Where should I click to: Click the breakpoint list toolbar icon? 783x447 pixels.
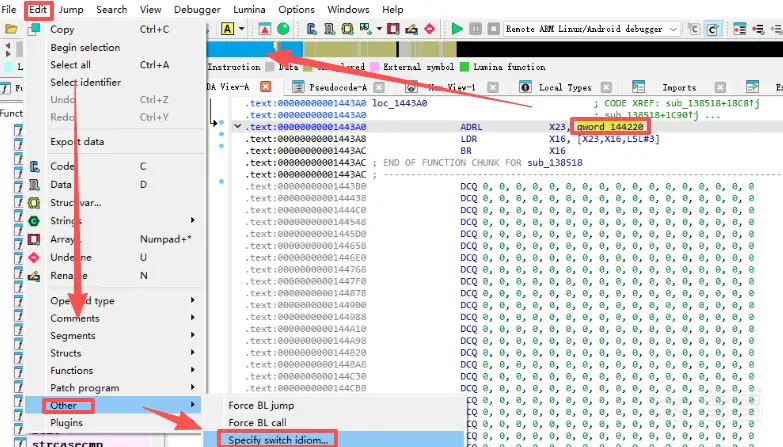click(x=740, y=29)
